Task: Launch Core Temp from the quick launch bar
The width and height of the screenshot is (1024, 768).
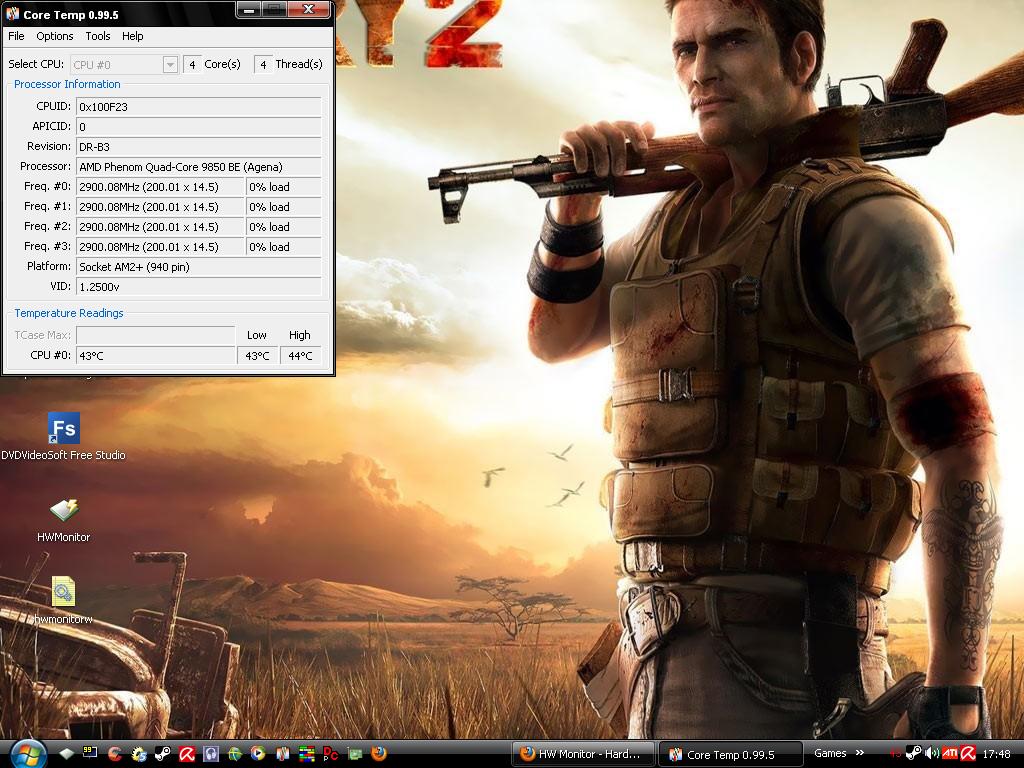Action: click(x=283, y=754)
